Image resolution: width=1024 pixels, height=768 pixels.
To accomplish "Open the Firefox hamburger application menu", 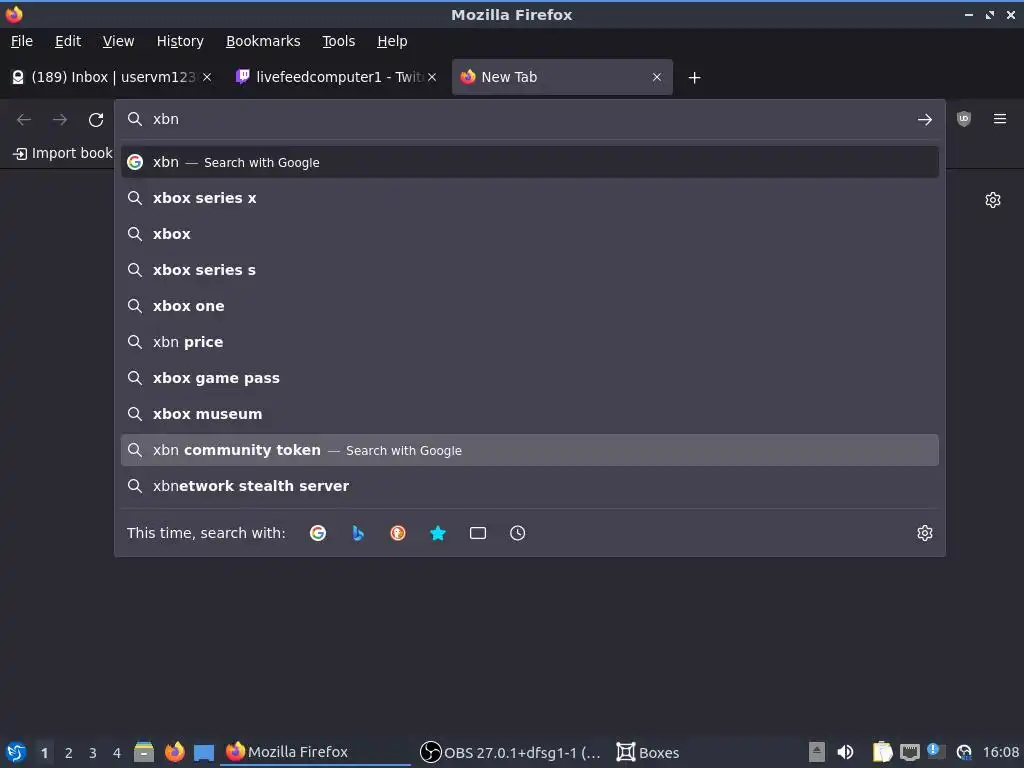I will (1000, 119).
